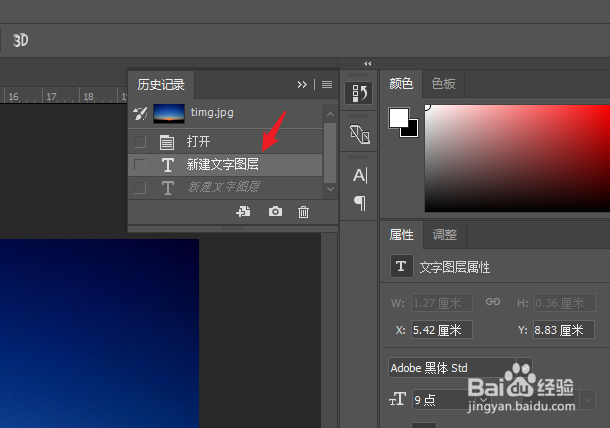Click the H height field 0.36 厘米
The height and width of the screenshot is (428, 610).
point(564,303)
